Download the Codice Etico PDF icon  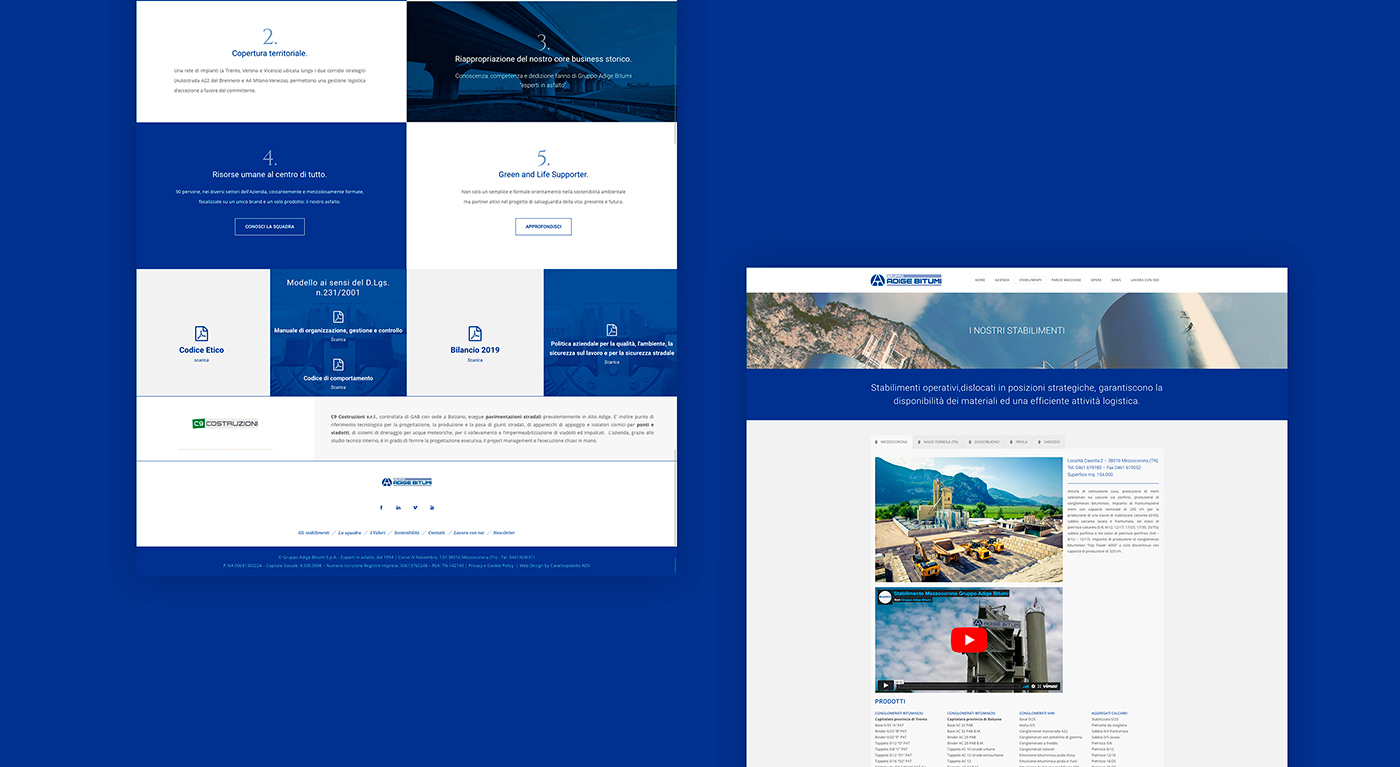(201, 334)
